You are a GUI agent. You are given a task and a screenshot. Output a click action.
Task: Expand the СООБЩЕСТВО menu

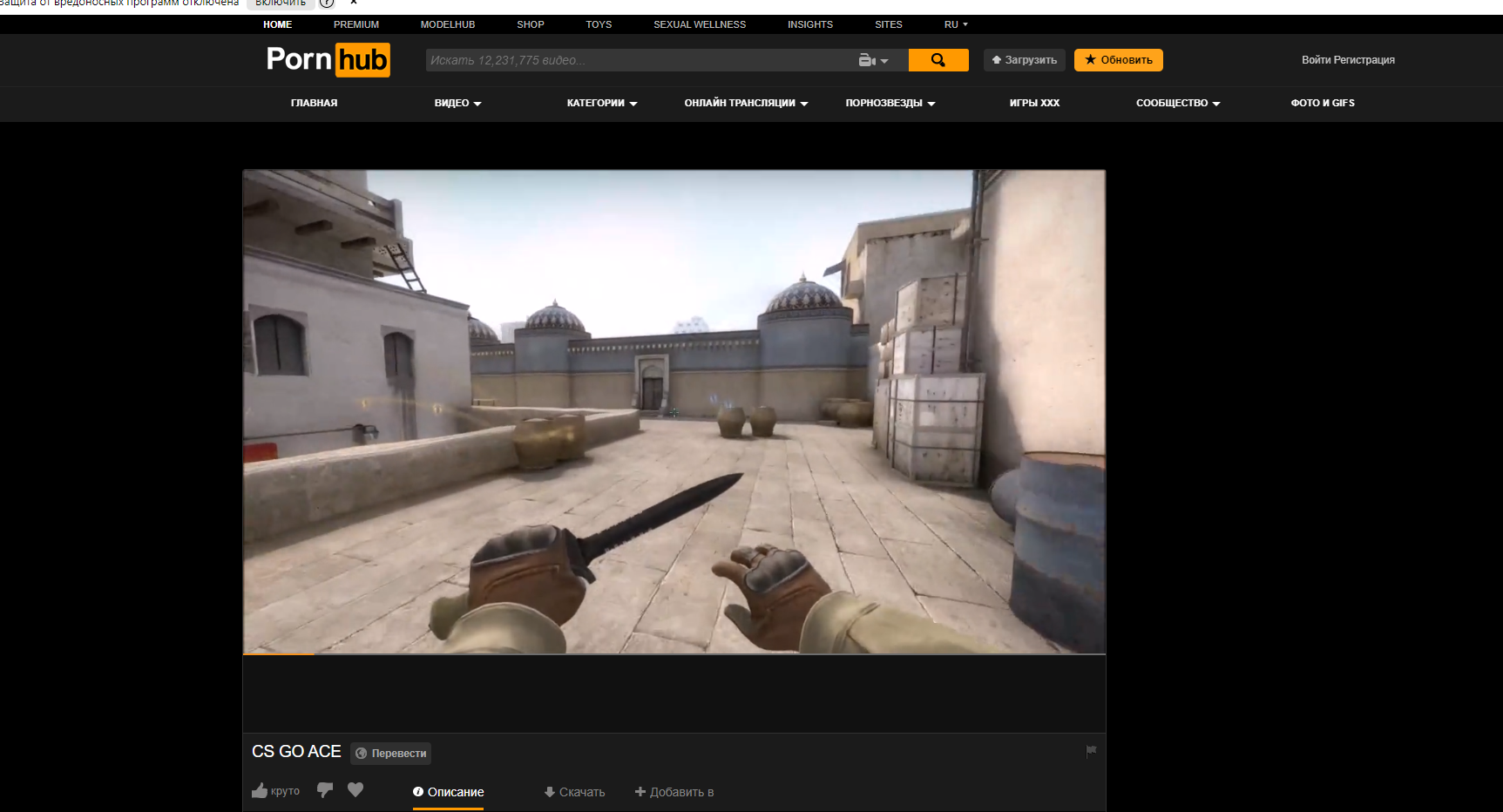pos(1178,103)
